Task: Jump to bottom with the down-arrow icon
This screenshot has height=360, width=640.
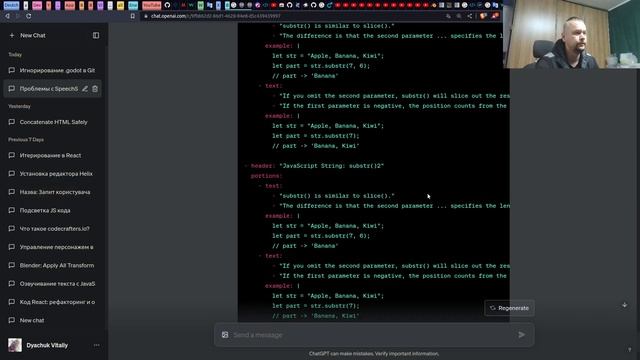Action: point(624,305)
